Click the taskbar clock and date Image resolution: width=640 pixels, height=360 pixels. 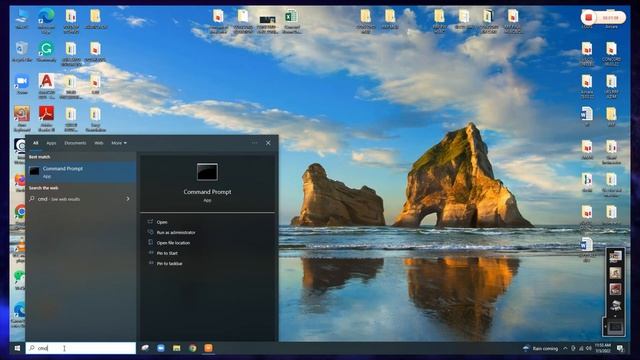pos(603,348)
